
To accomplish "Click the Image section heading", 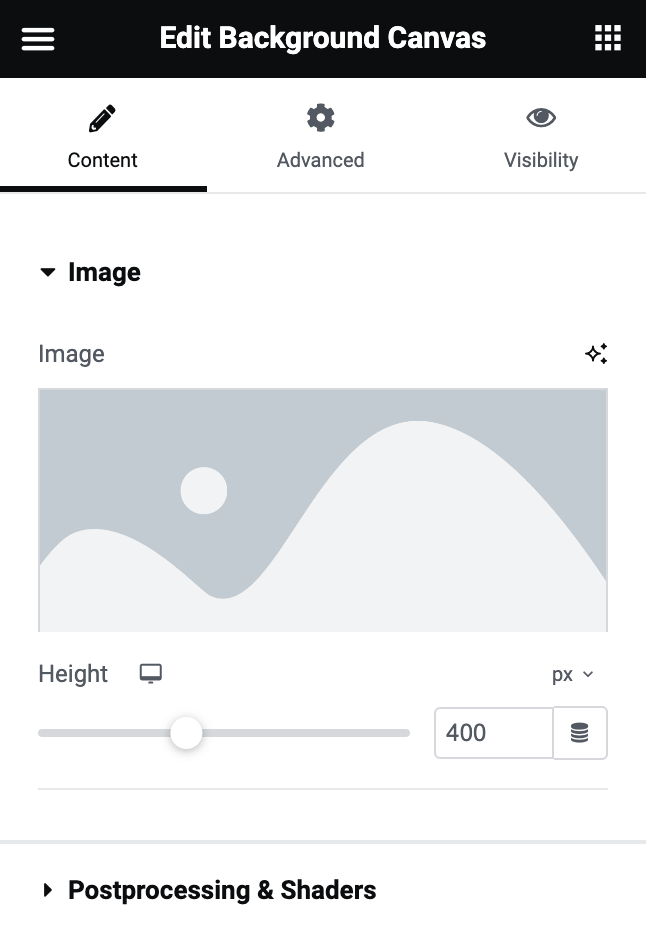I will 104,273.
